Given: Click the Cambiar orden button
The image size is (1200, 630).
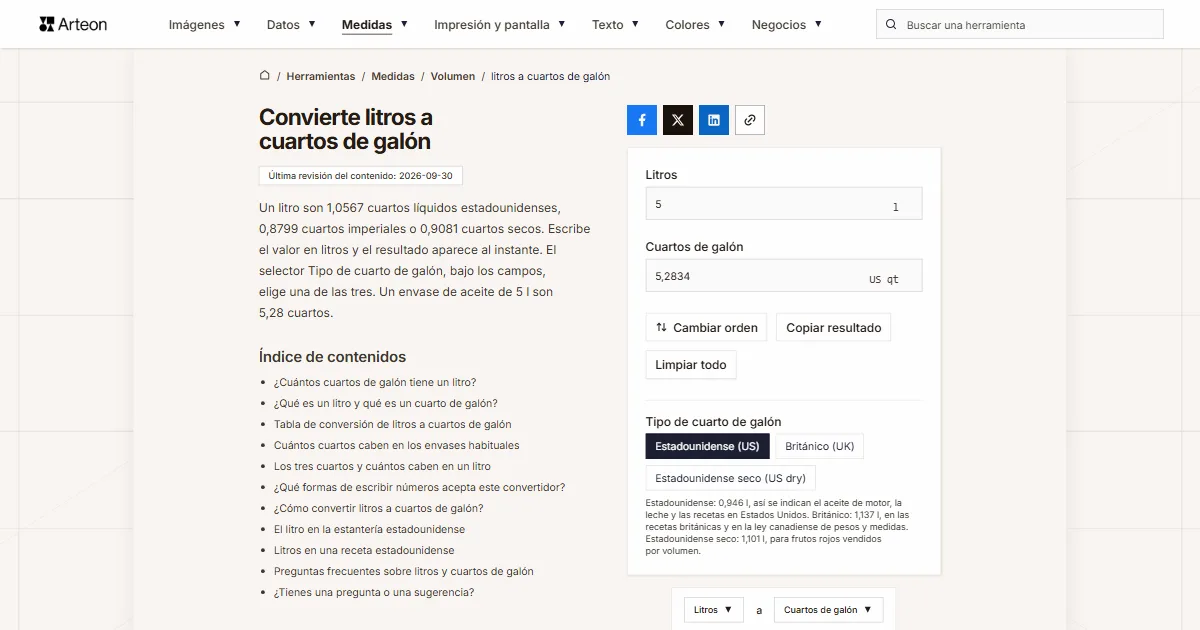Looking at the screenshot, I should [706, 327].
